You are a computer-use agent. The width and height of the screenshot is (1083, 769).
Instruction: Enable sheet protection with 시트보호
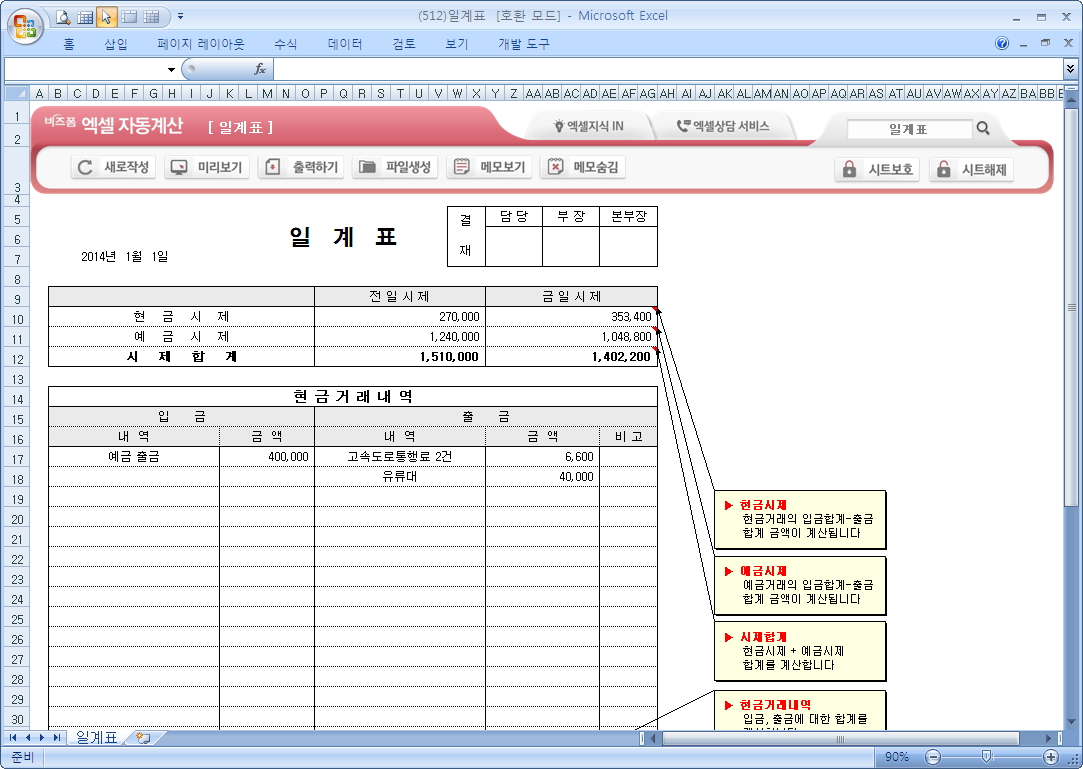click(878, 169)
